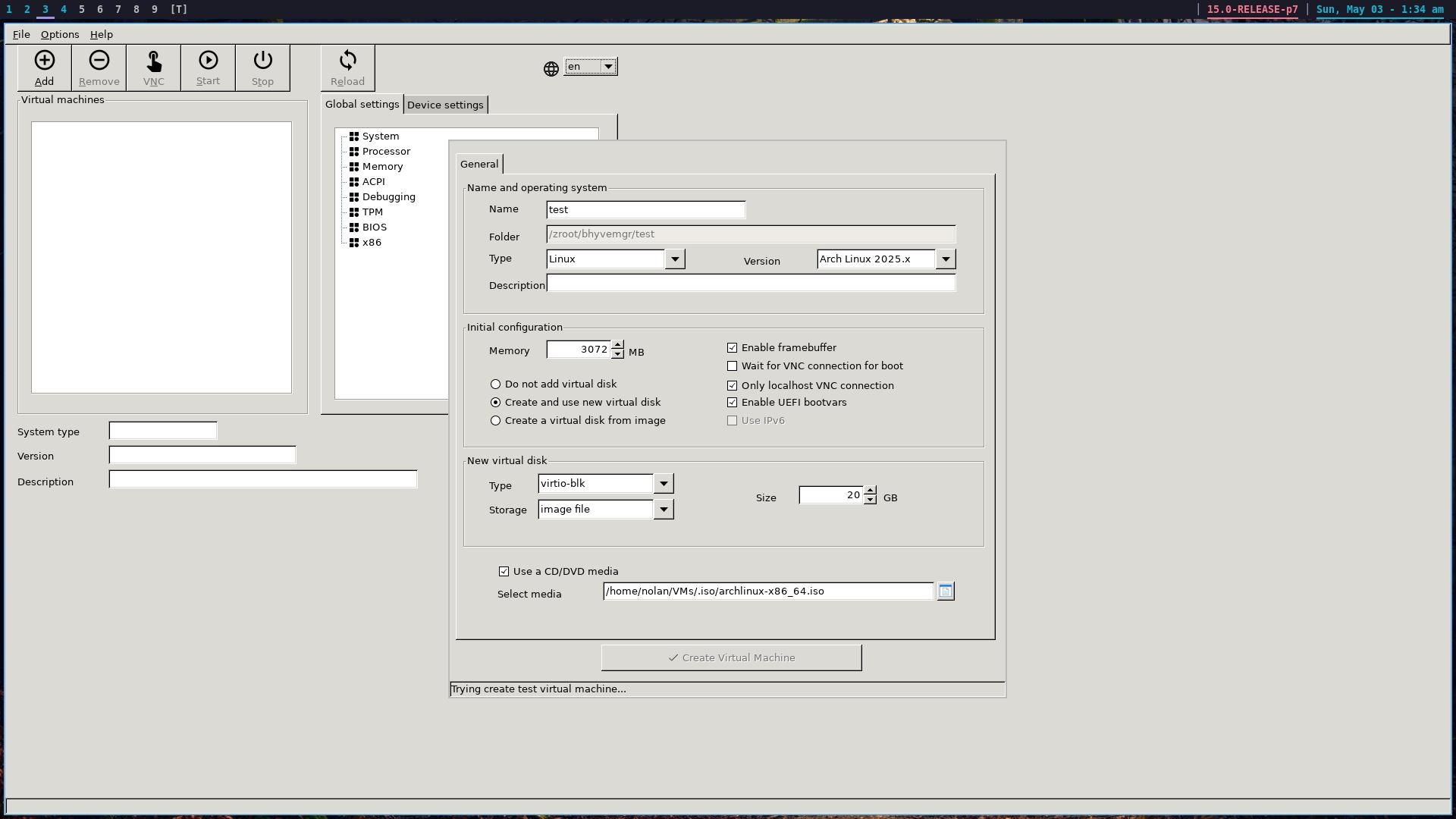Select Create a virtual disk from image
Image resolution: width=1456 pixels, height=819 pixels.
point(495,421)
